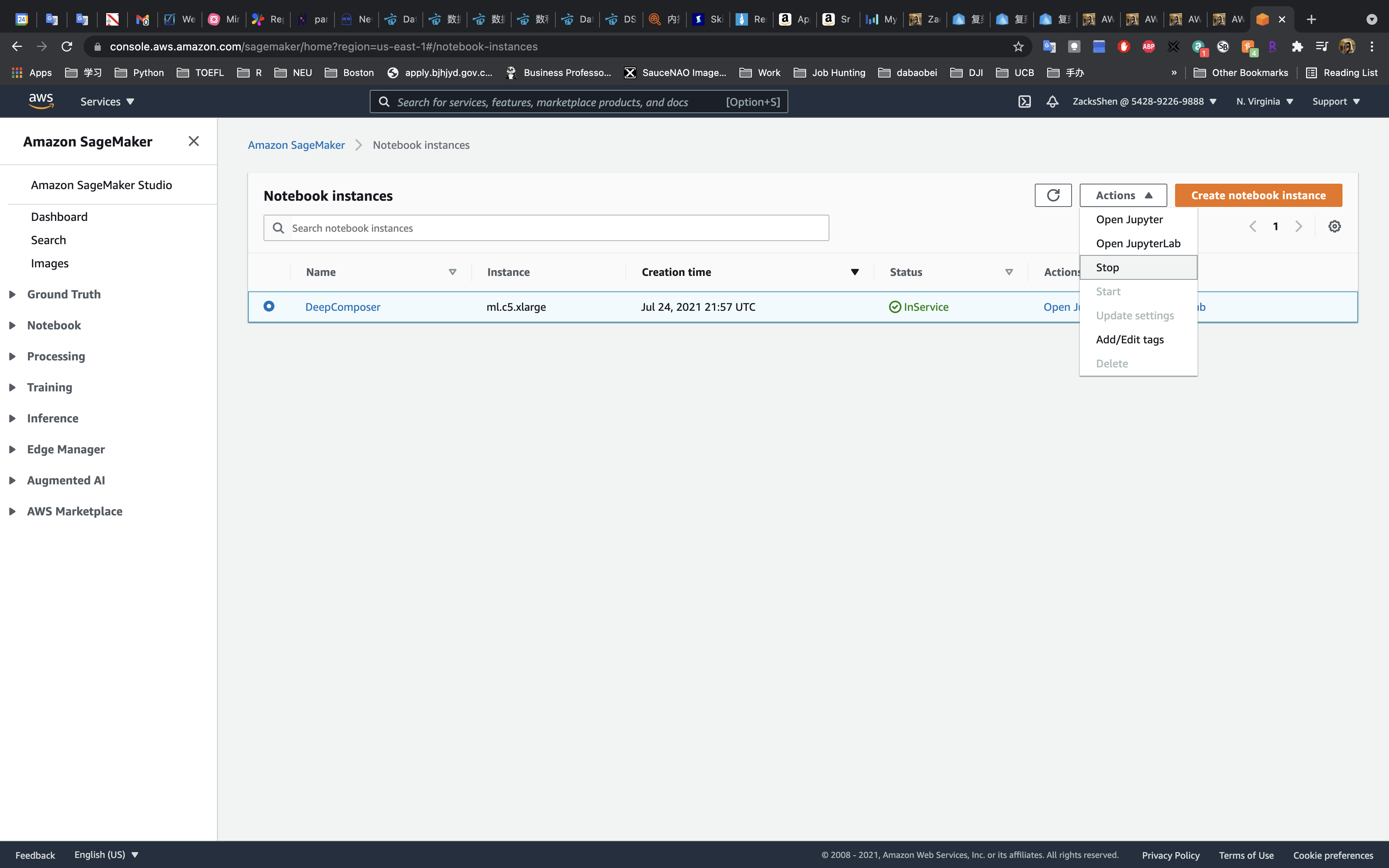Toggle Name column sort arrow

click(x=452, y=272)
